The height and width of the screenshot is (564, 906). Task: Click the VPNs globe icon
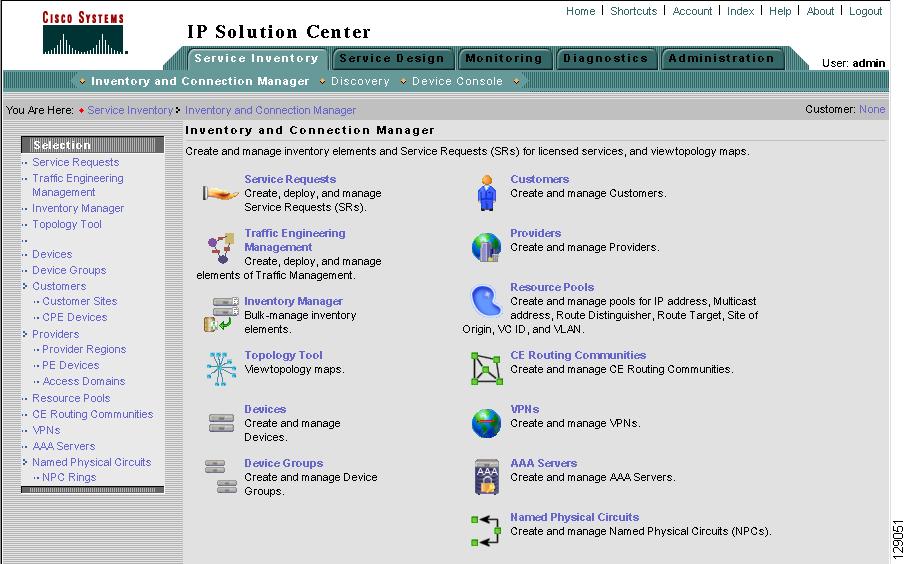tap(487, 423)
